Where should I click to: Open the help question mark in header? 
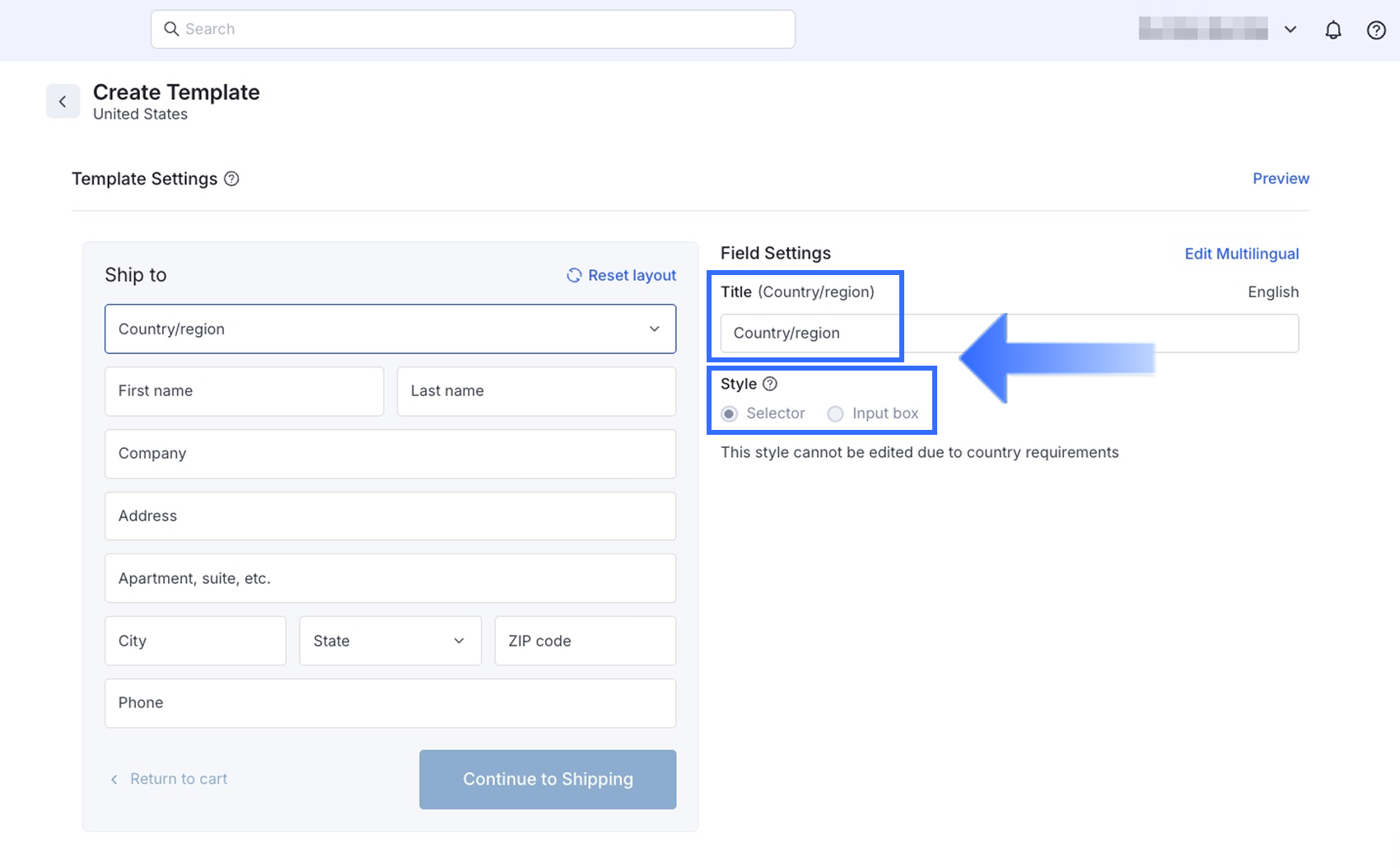click(x=1375, y=30)
